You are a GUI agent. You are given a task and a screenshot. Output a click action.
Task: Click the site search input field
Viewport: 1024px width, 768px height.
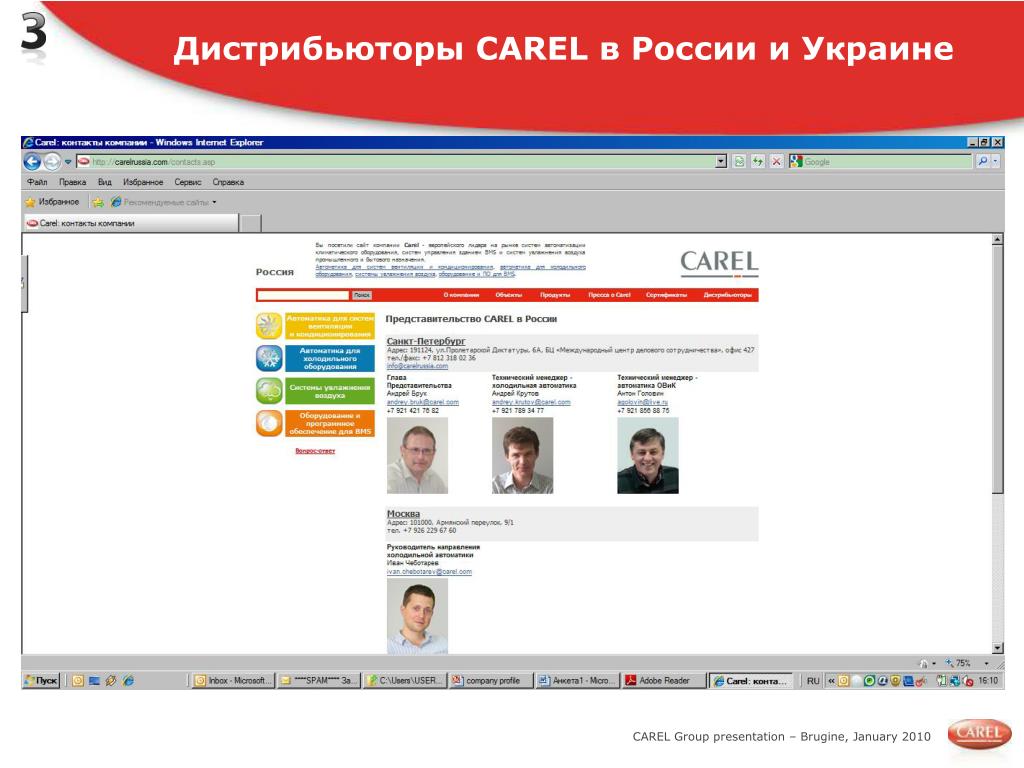click(x=304, y=295)
